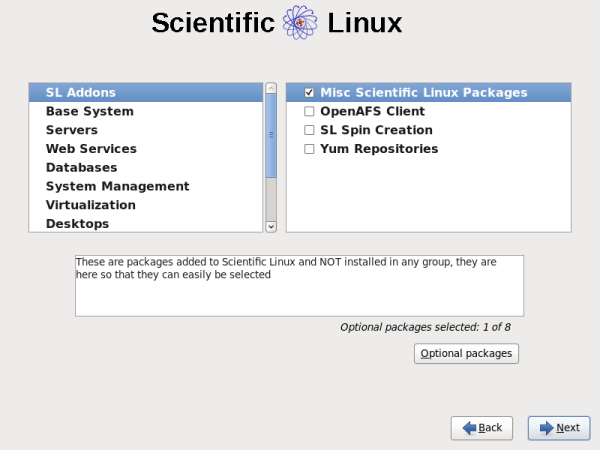
Task: Select System Management category
Action: coord(117,186)
